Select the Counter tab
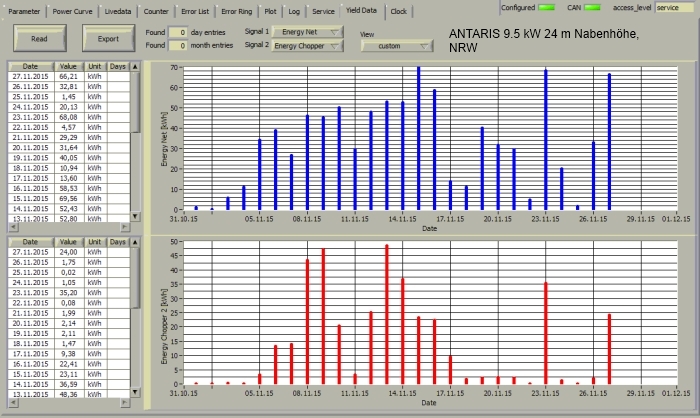This screenshot has width=700, height=418. click(156, 11)
